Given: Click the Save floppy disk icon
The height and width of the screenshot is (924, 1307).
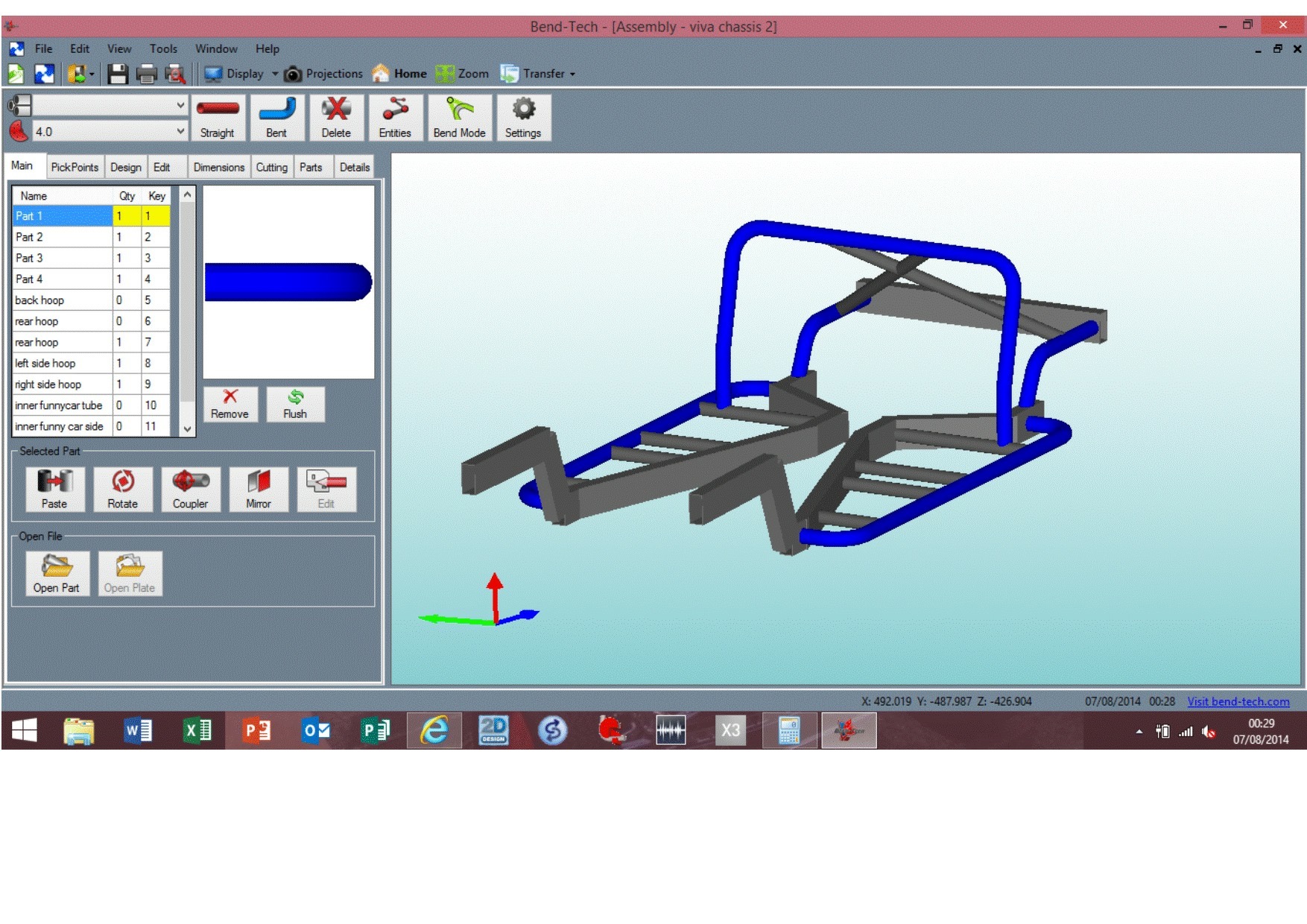Looking at the screenshot, I should [117, 74].
